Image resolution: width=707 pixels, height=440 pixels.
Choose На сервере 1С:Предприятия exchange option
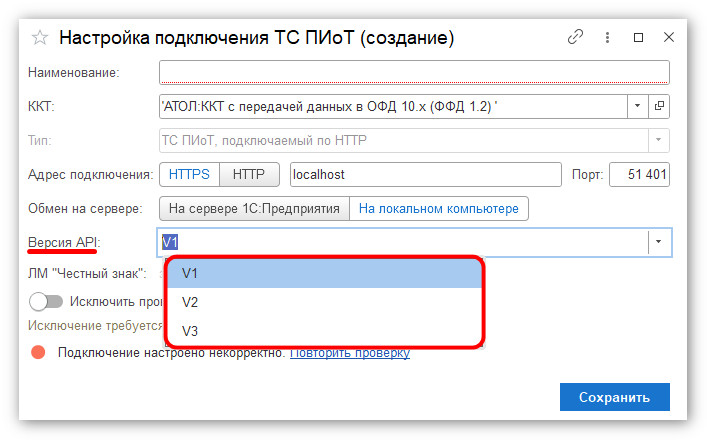click(254, 209)
